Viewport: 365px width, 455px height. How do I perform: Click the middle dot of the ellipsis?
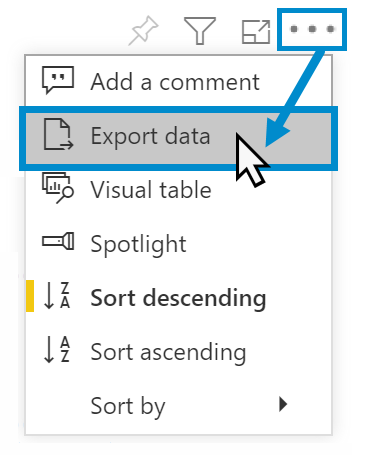[312, 29]
